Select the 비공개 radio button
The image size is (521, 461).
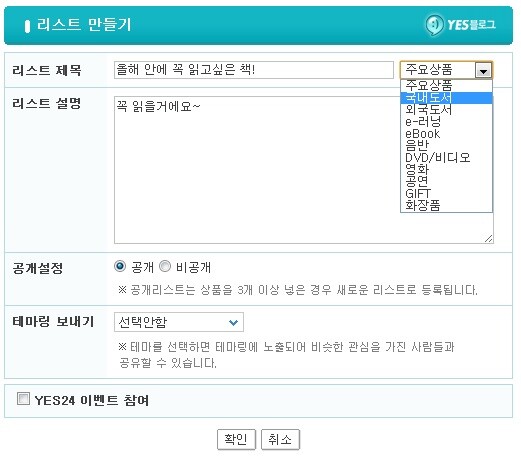[x=165, y=266]
